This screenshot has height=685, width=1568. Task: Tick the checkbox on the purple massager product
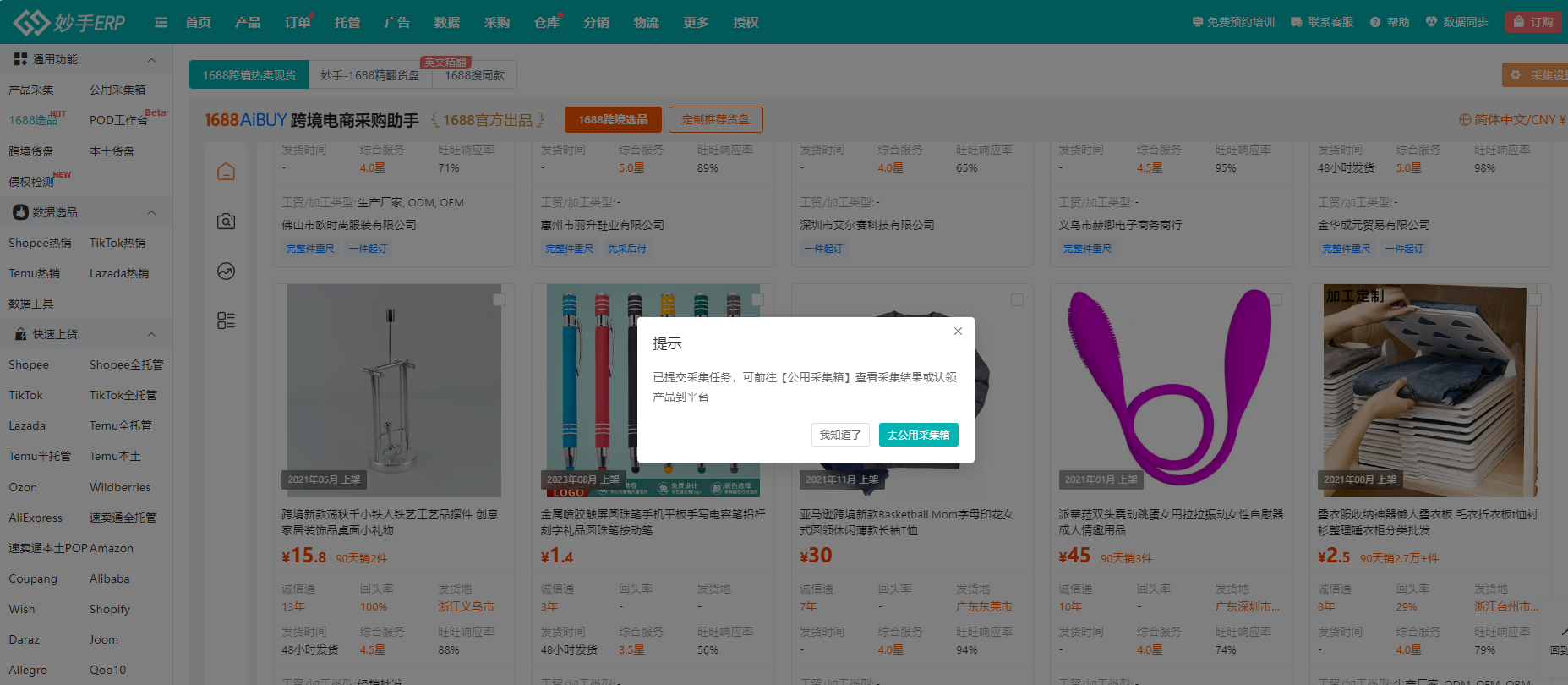click(1276, 299)
